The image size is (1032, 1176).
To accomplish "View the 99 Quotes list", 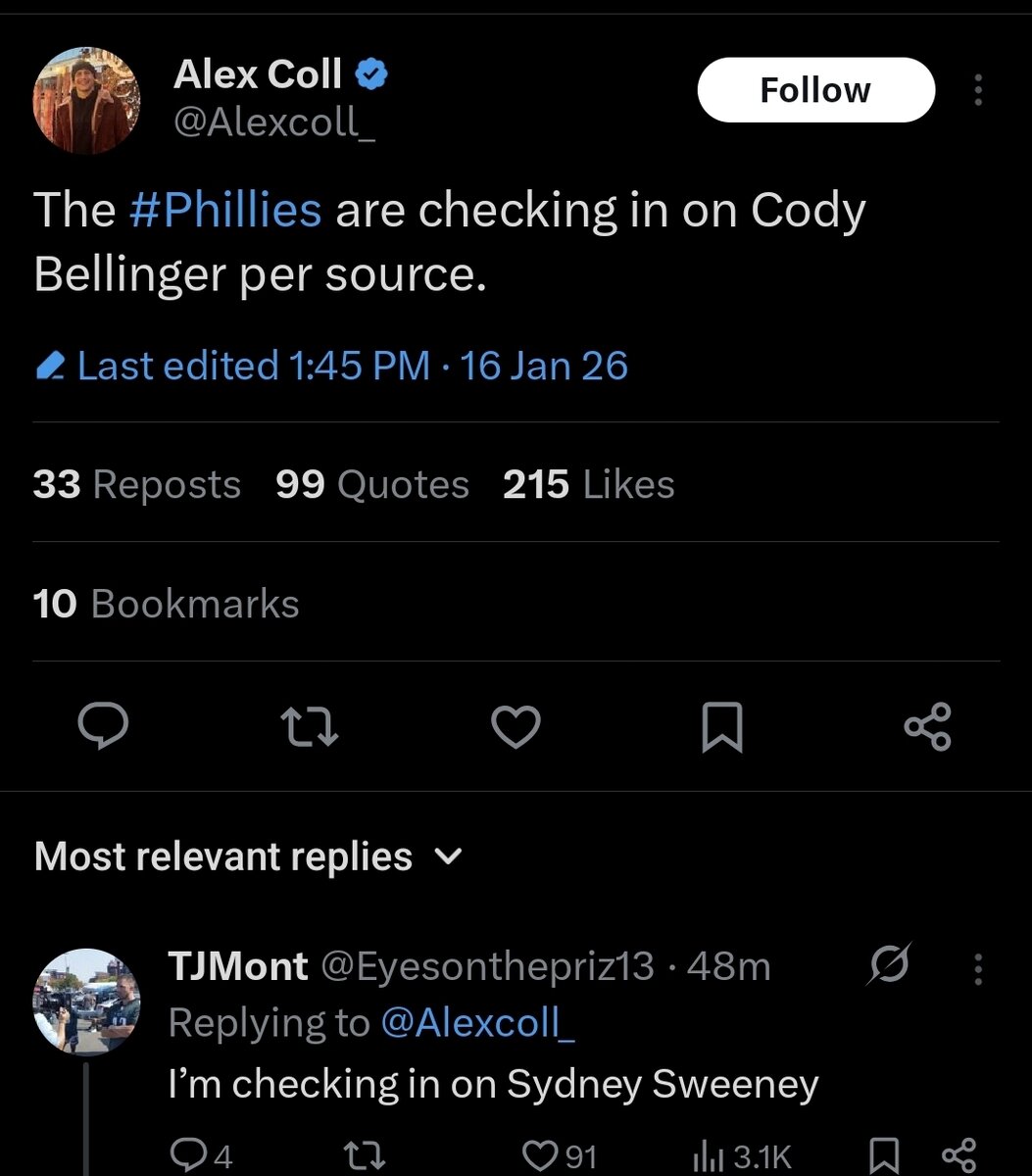I will (372, 484).
